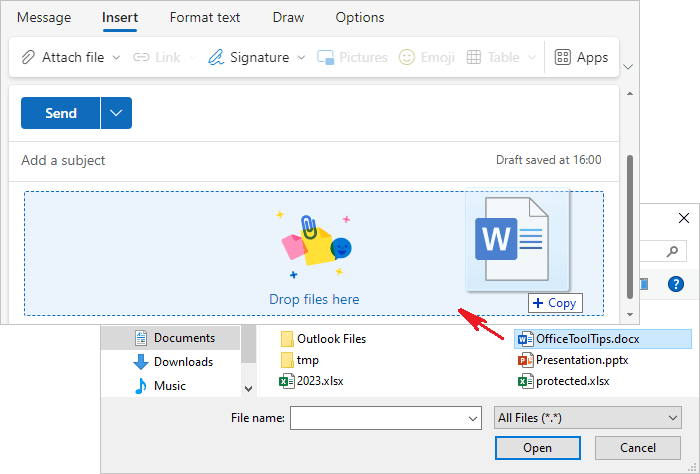700x474 pixels.
Task: Open the Send options dropdown arrow
Action: 116,113
